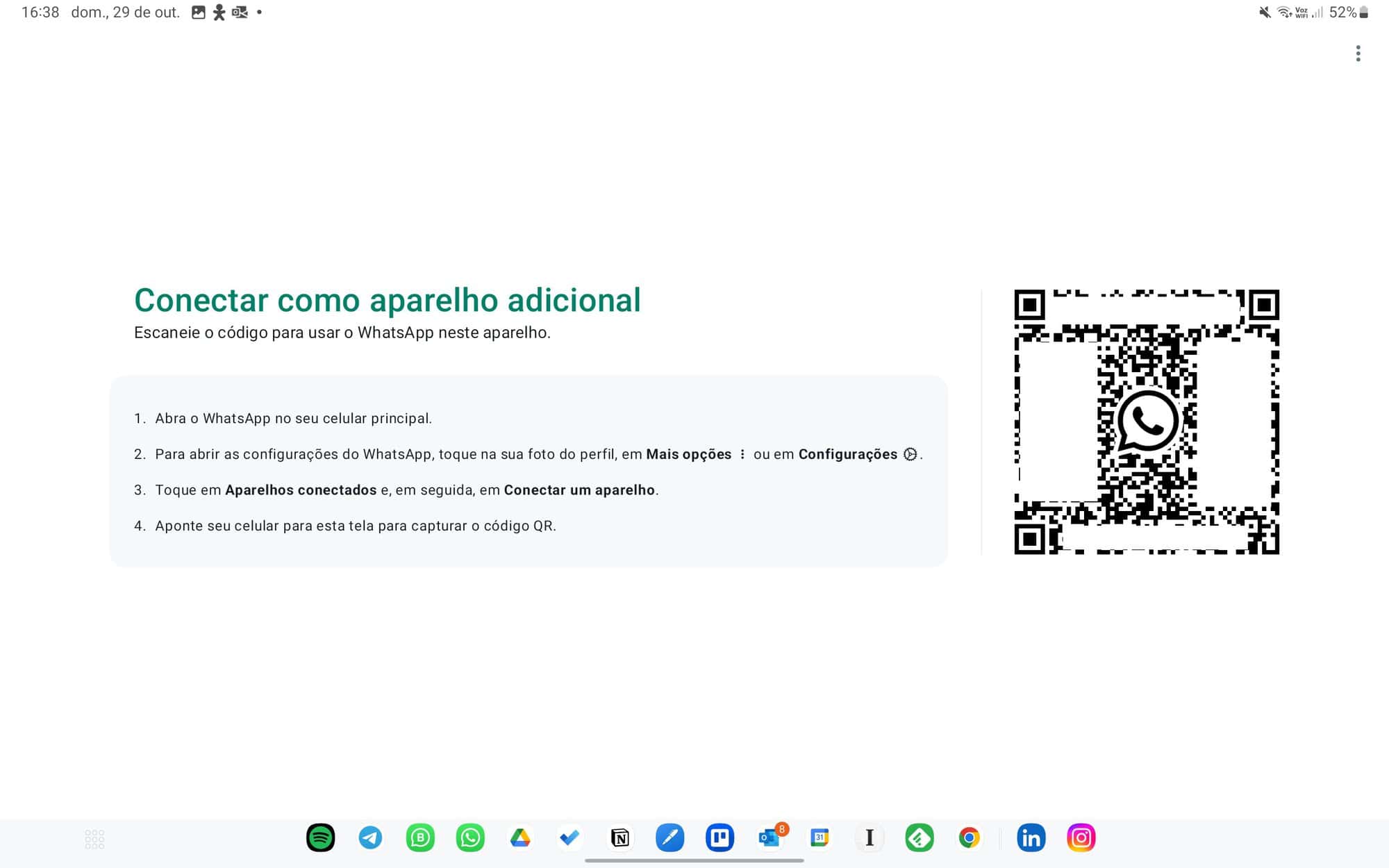Open the three-dot more options menu
This screenshot has width=1389, height=868.
[1358, 53]
